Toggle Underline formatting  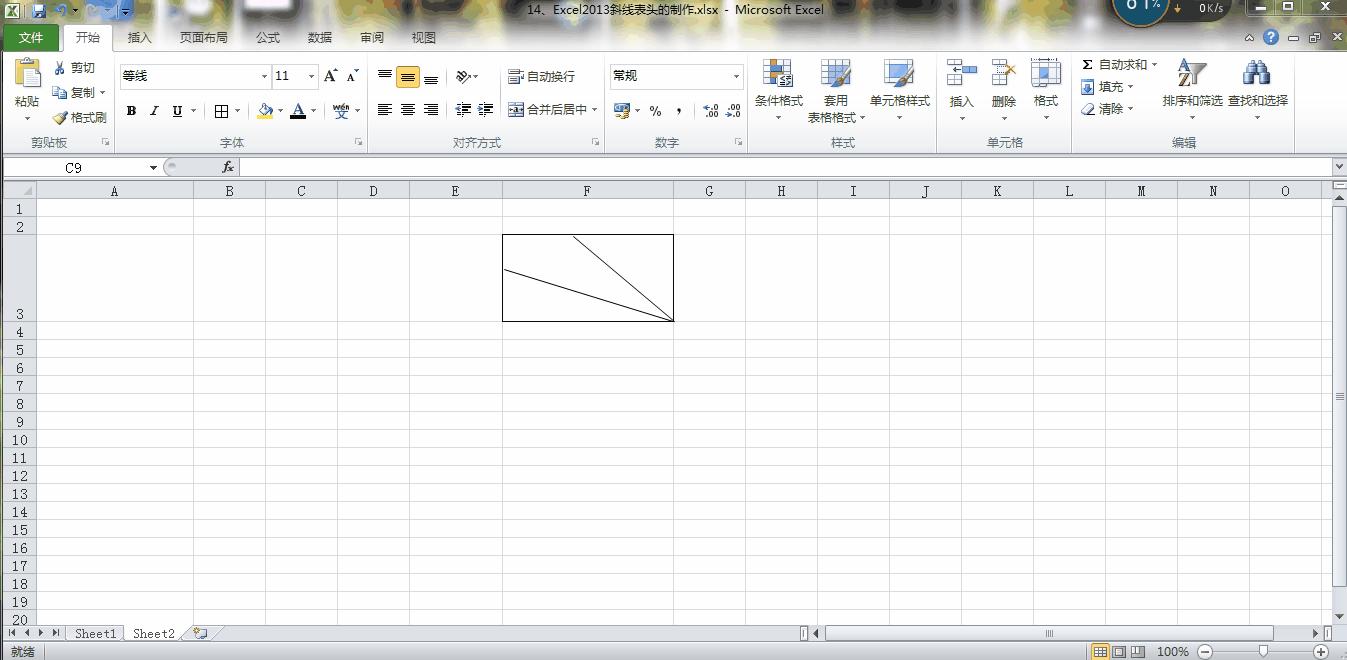(177, 111)
